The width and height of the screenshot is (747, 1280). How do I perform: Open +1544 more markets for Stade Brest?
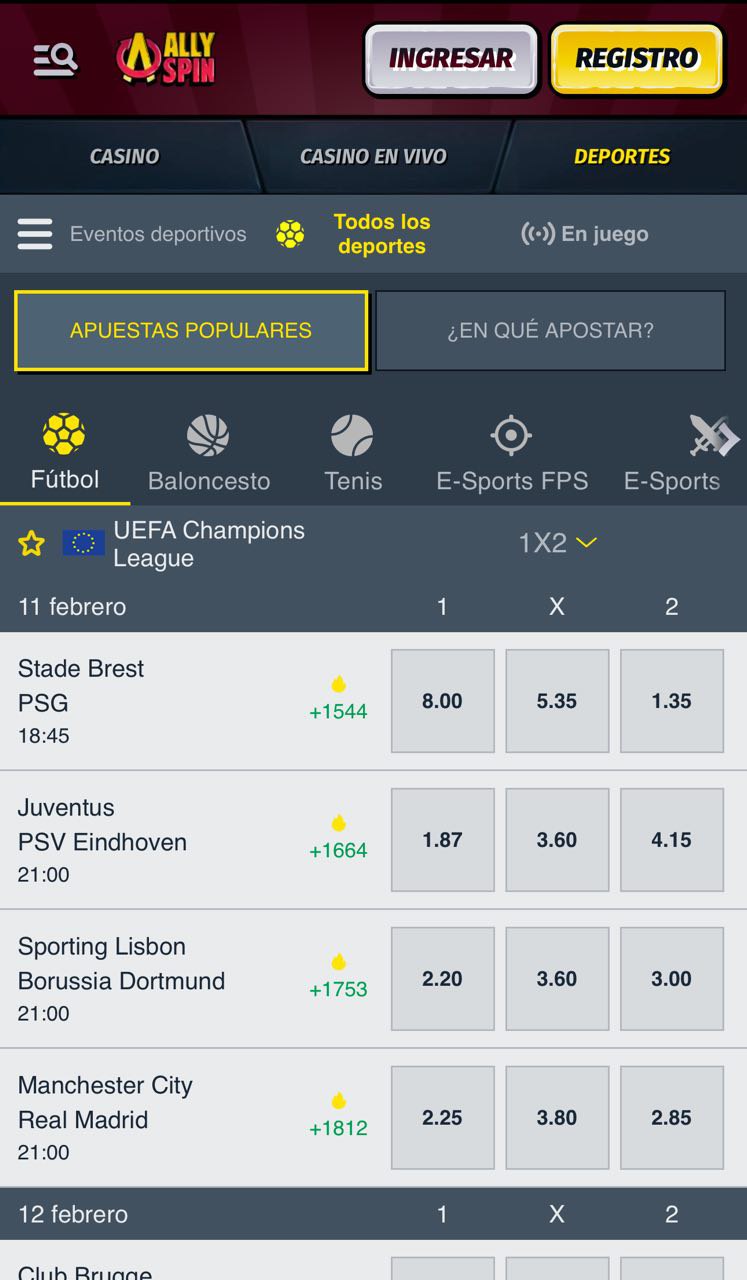coord(338,701)
